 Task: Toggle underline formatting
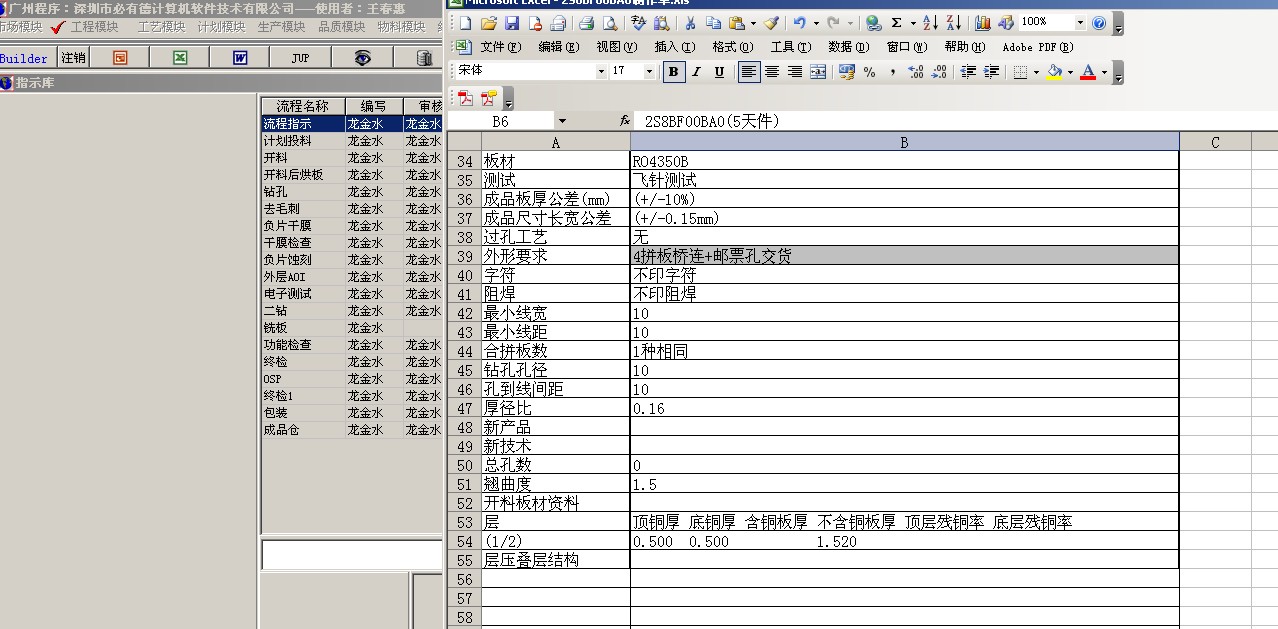(x=720, y=71)
